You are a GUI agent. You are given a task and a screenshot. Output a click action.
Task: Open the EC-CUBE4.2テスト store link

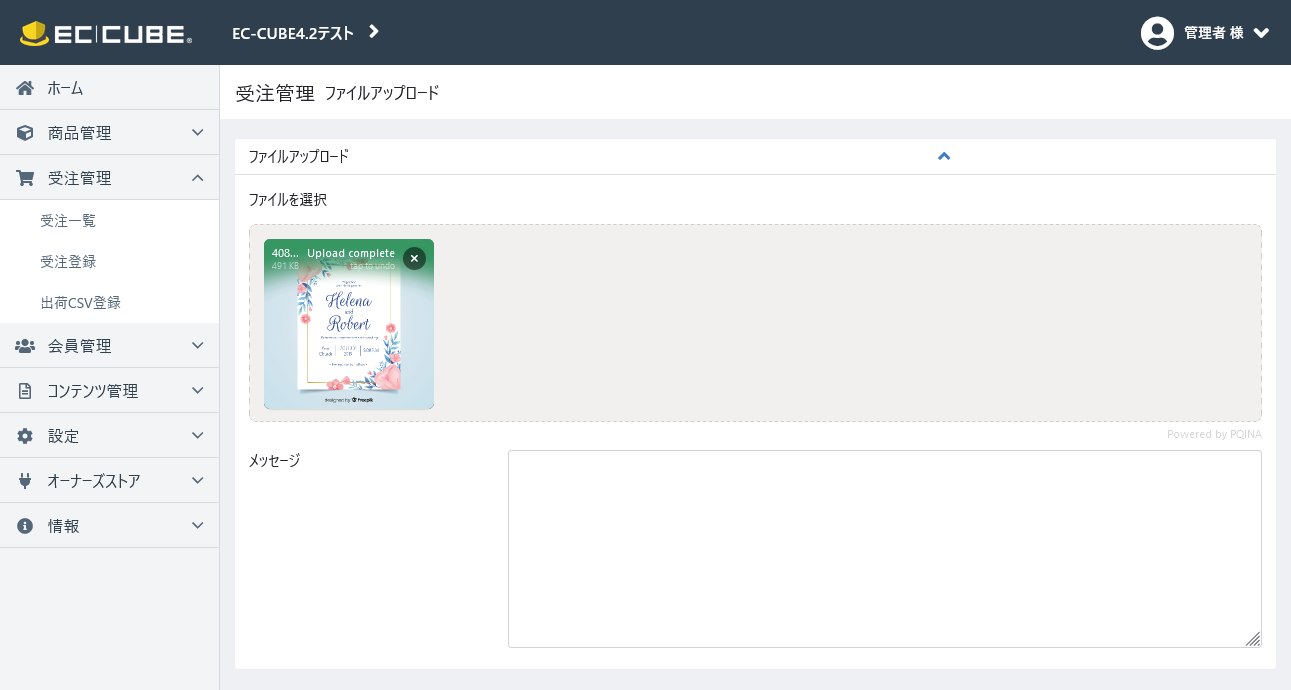[293, 33]
